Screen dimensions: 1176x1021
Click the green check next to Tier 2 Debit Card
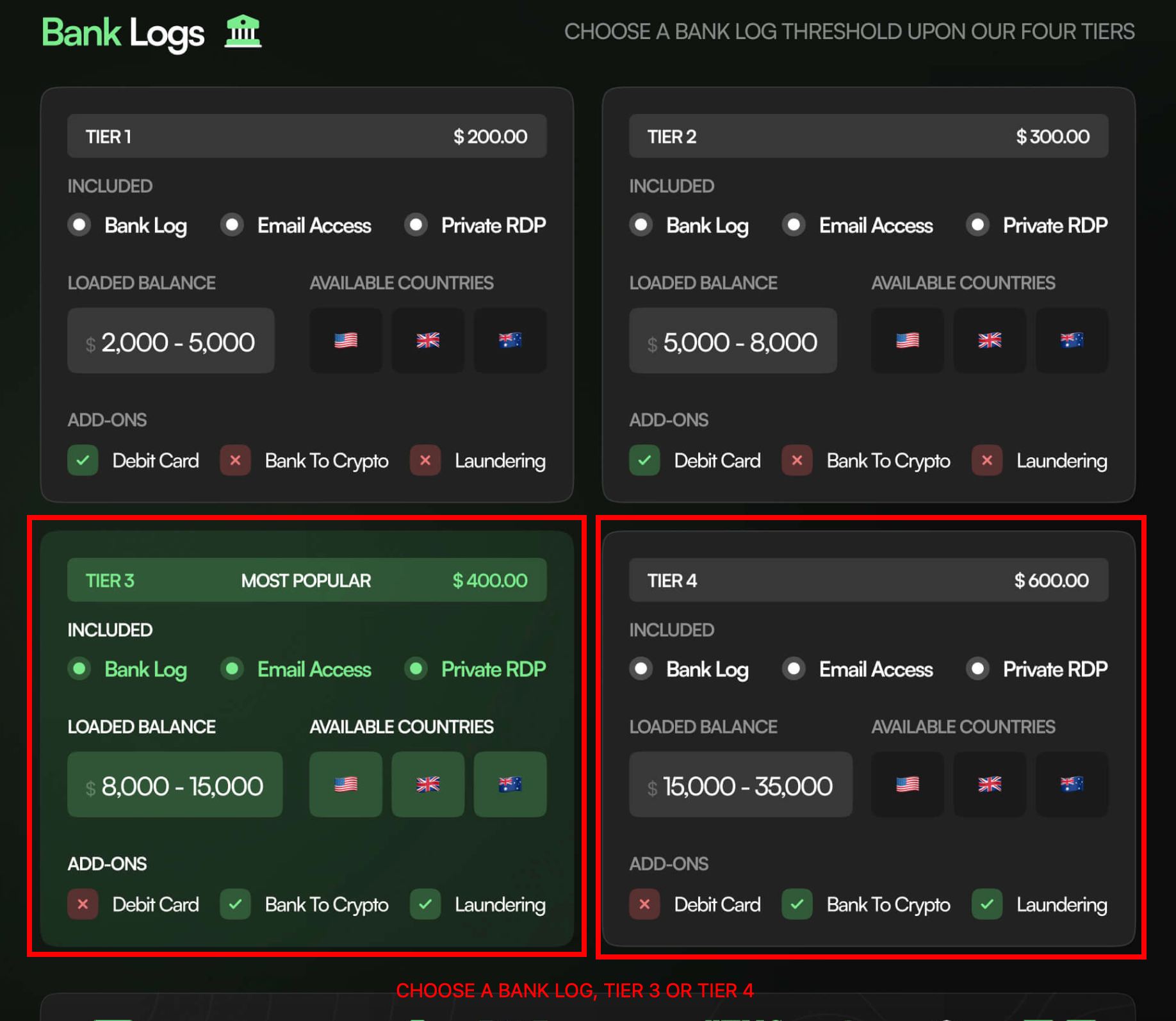(644, 460)
